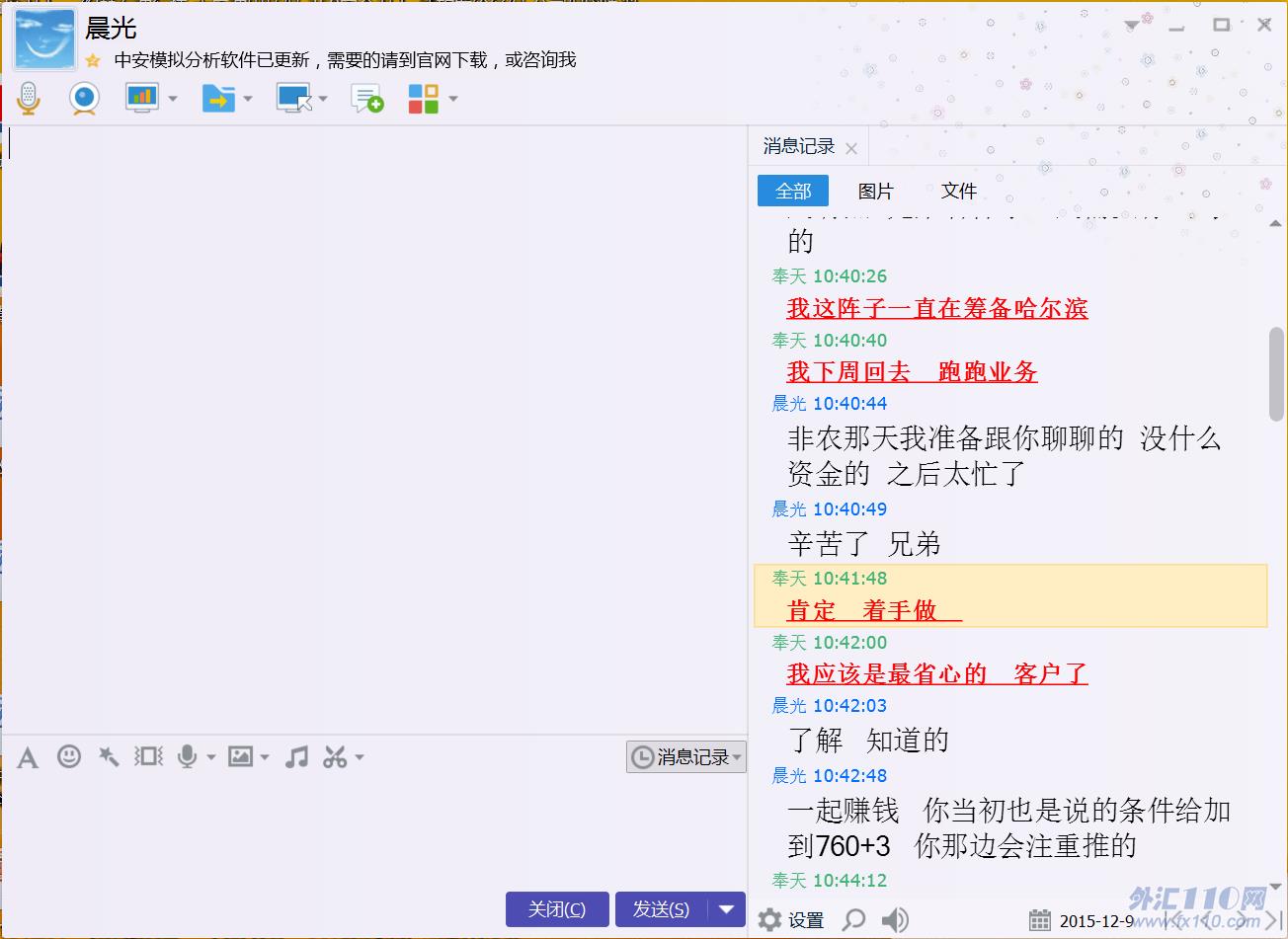Viewport: 1288px width, 939px height.
Task: Expand the picture sending dropdown arrow
Action: tap(265, 757)
